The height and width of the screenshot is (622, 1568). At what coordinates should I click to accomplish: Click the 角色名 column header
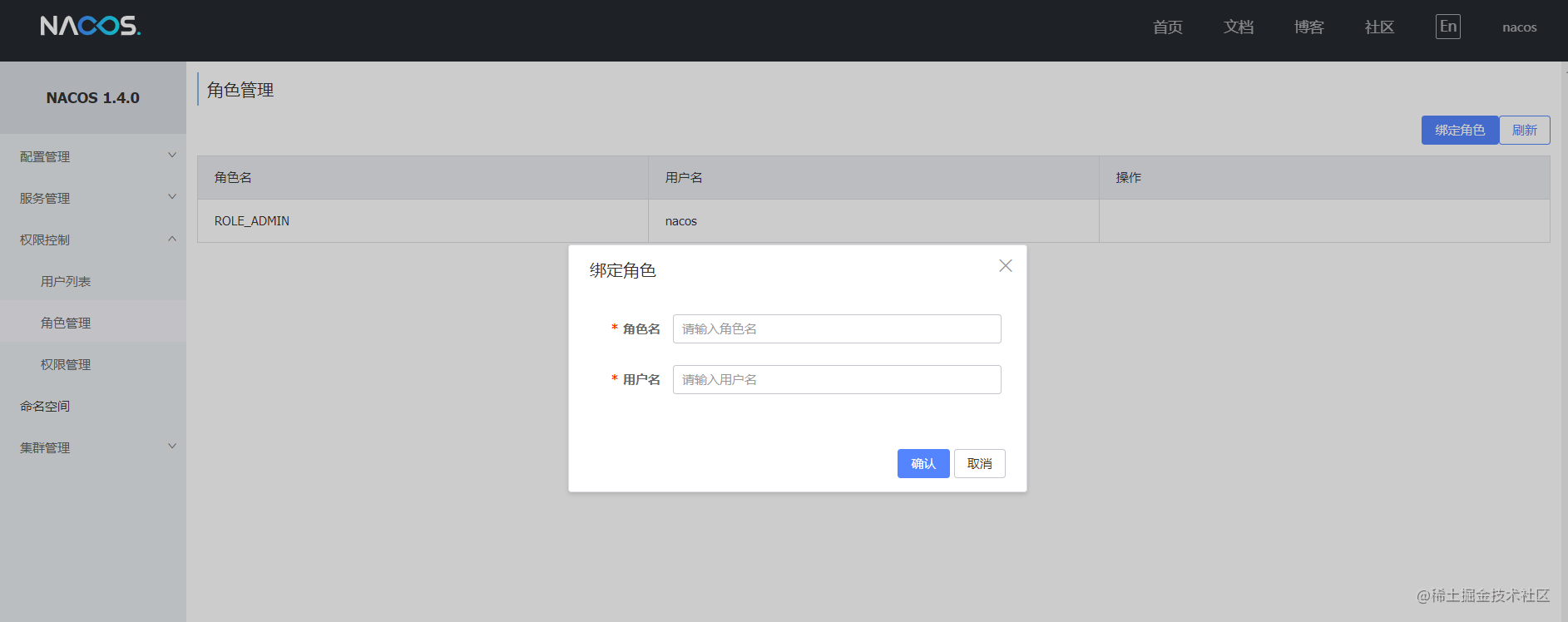423,177
